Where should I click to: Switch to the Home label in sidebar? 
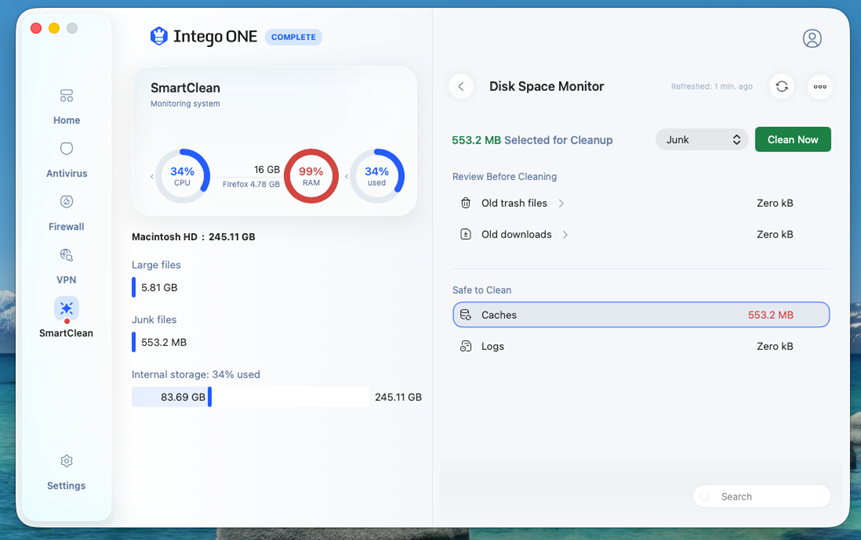66,120
